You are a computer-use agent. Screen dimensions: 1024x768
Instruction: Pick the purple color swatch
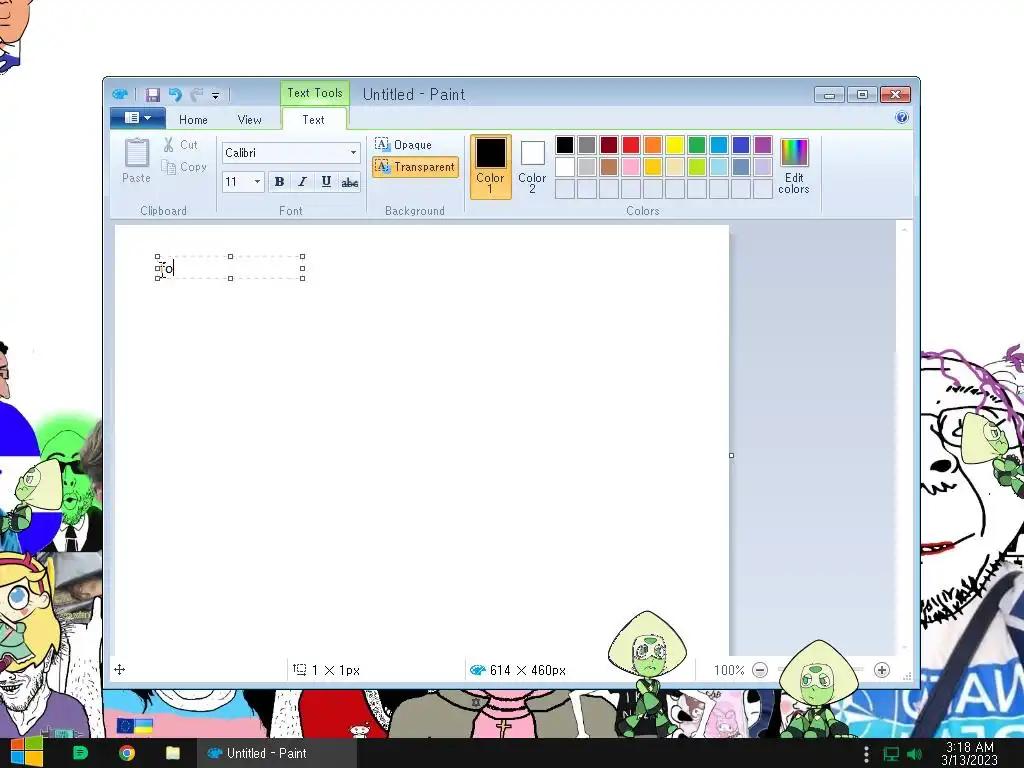(763, 145)
